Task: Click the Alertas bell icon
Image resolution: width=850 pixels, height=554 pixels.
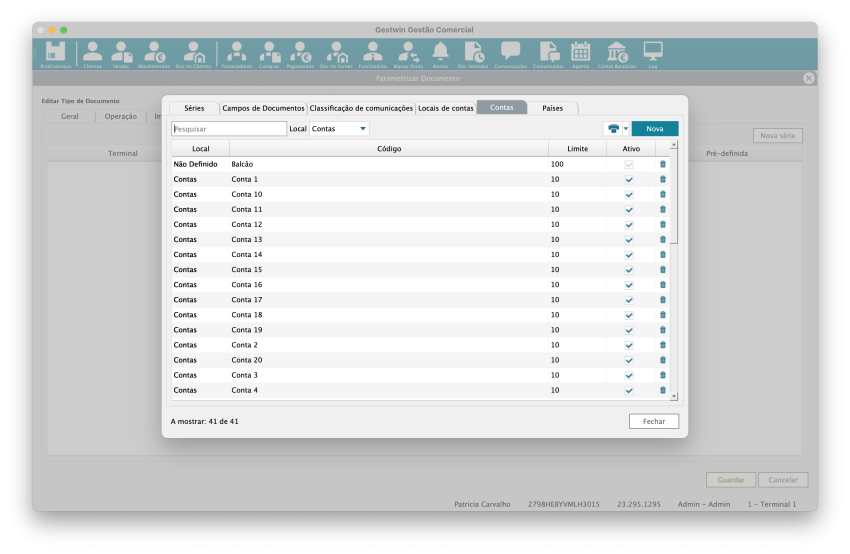Action: [440, 54]
